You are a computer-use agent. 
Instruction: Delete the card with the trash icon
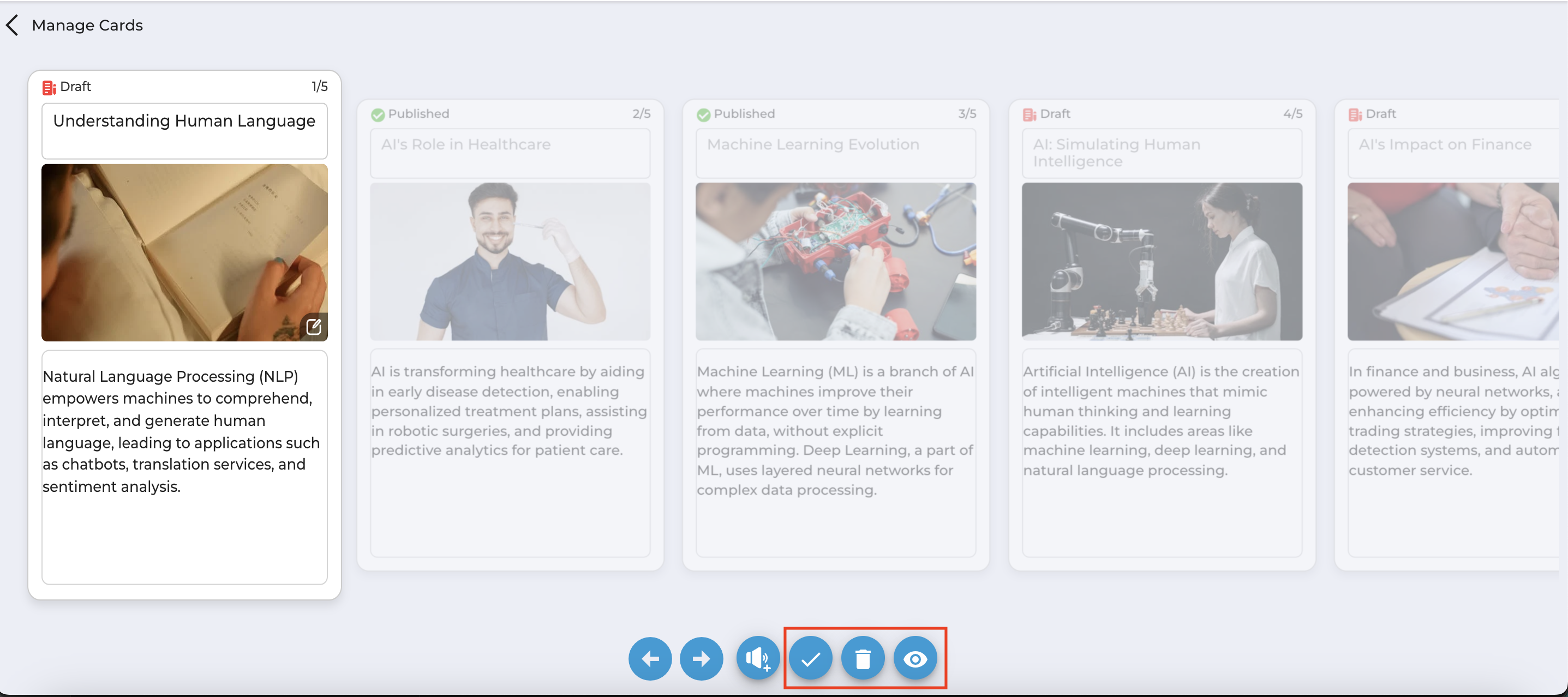(863, 658)
